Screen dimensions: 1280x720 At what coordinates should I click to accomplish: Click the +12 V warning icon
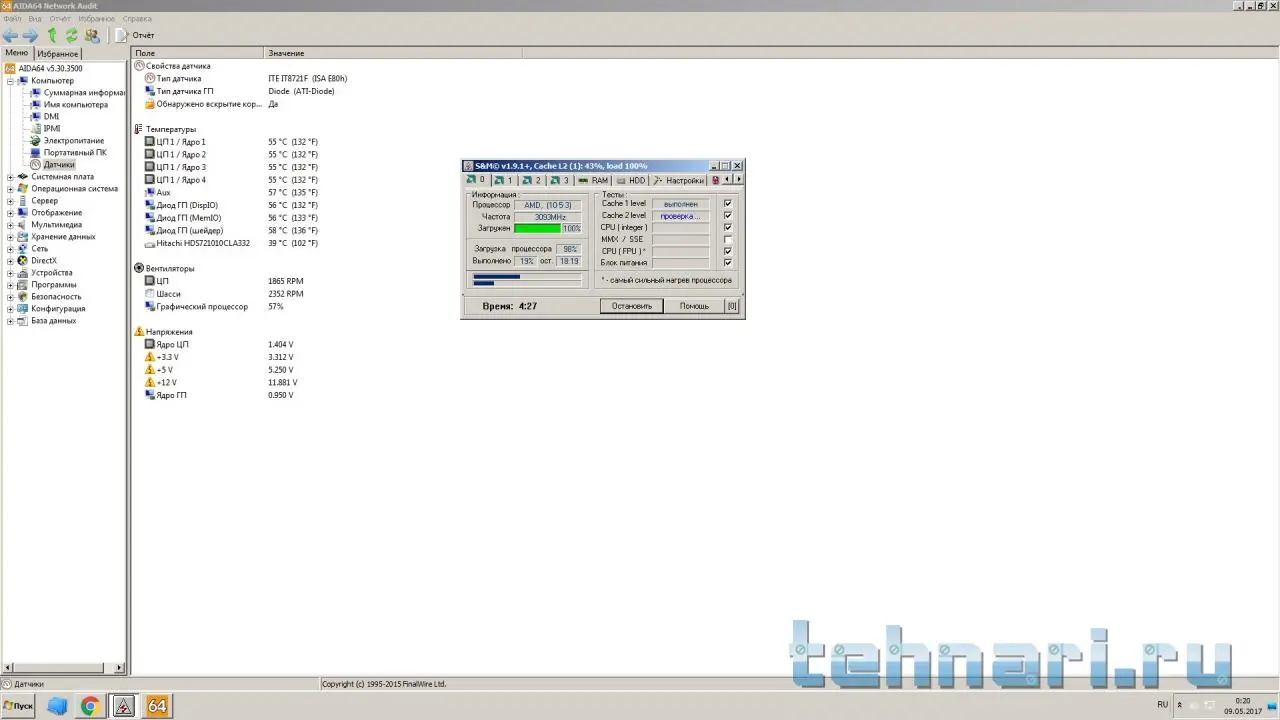point(150,382)
